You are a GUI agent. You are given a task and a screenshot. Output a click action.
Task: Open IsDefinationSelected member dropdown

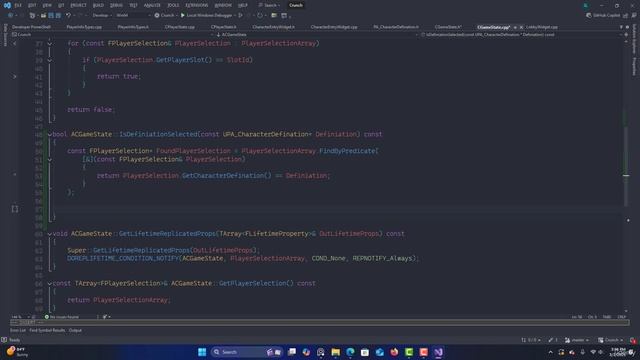click(x=521, y=35)
